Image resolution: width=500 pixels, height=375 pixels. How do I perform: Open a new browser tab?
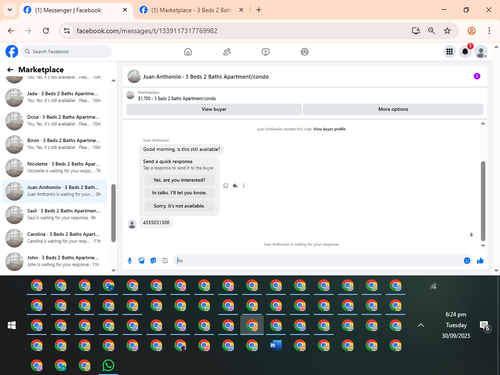(x=259, y=10)
